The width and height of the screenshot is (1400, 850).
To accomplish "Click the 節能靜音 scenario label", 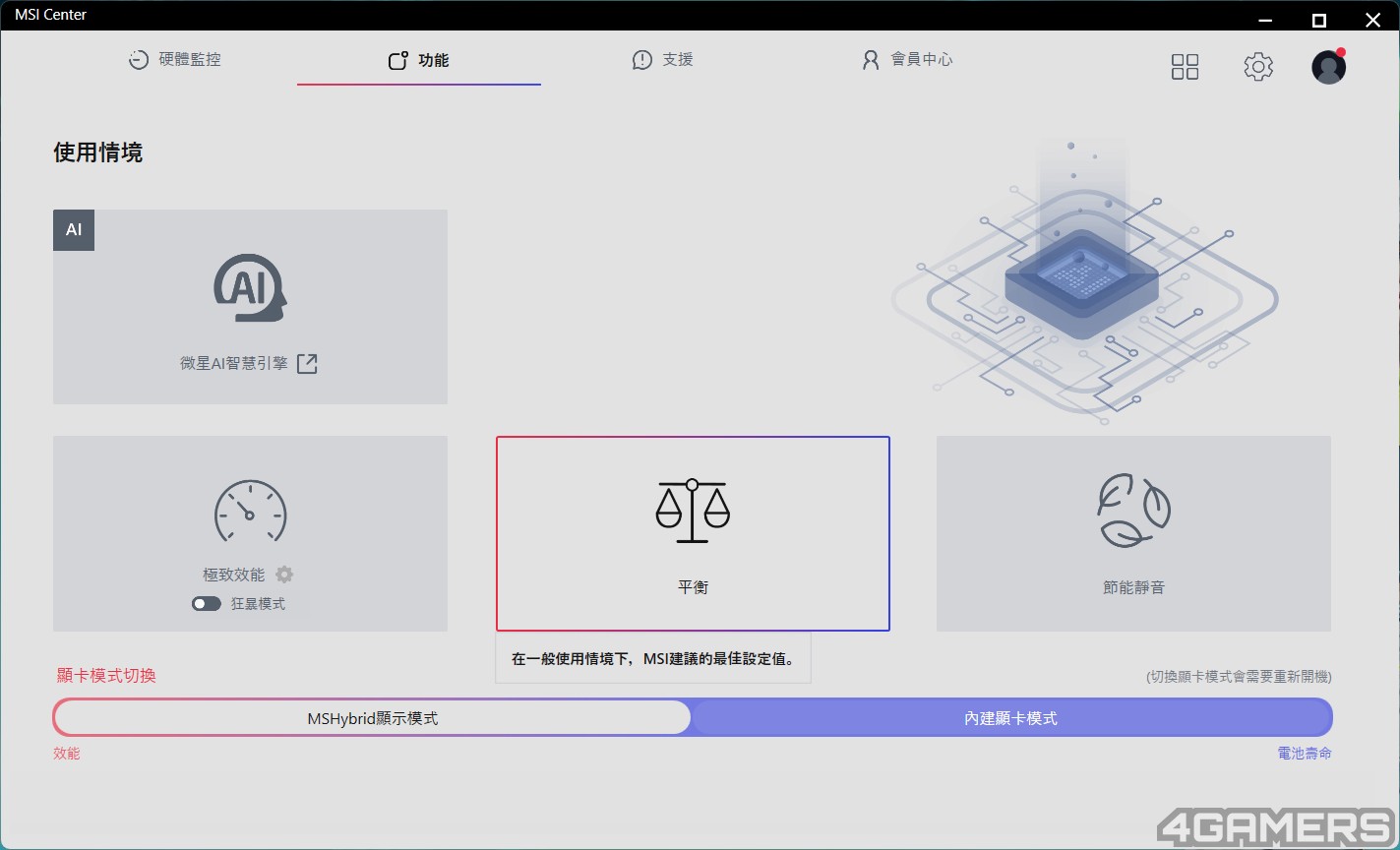I will coord(1133,587).
